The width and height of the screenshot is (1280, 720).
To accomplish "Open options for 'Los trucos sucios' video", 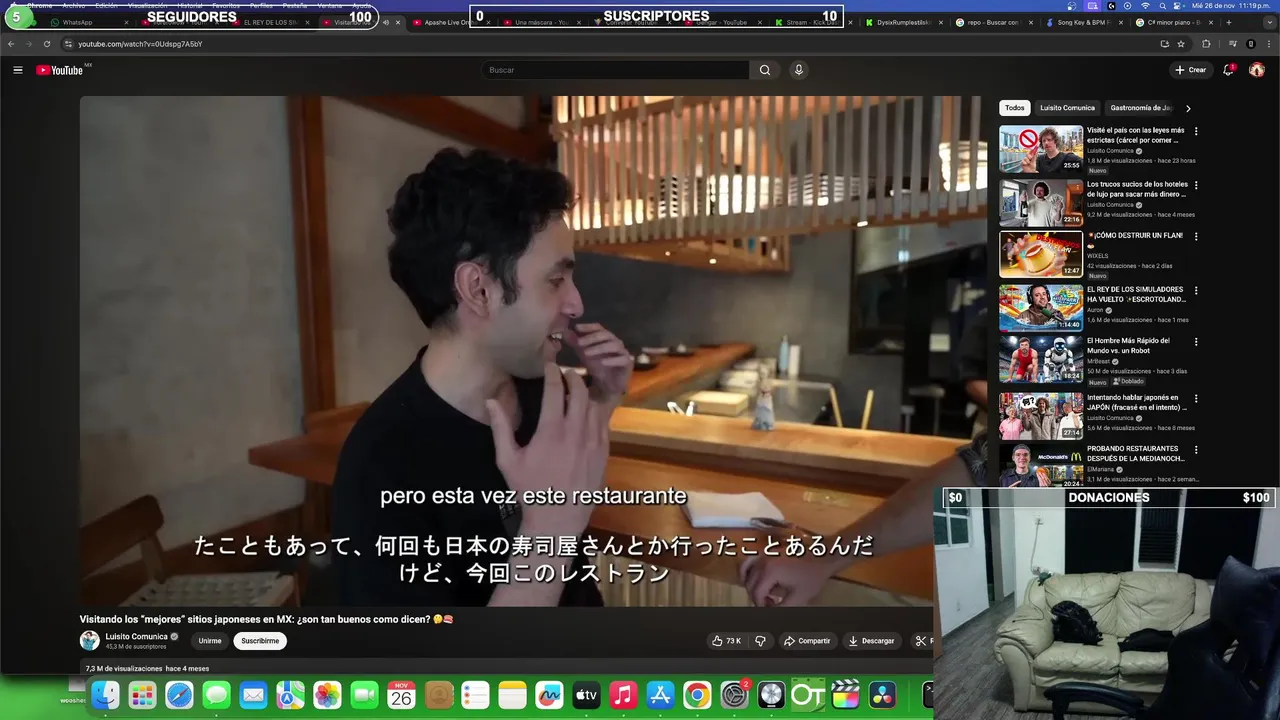I will tap(1196, 185).
